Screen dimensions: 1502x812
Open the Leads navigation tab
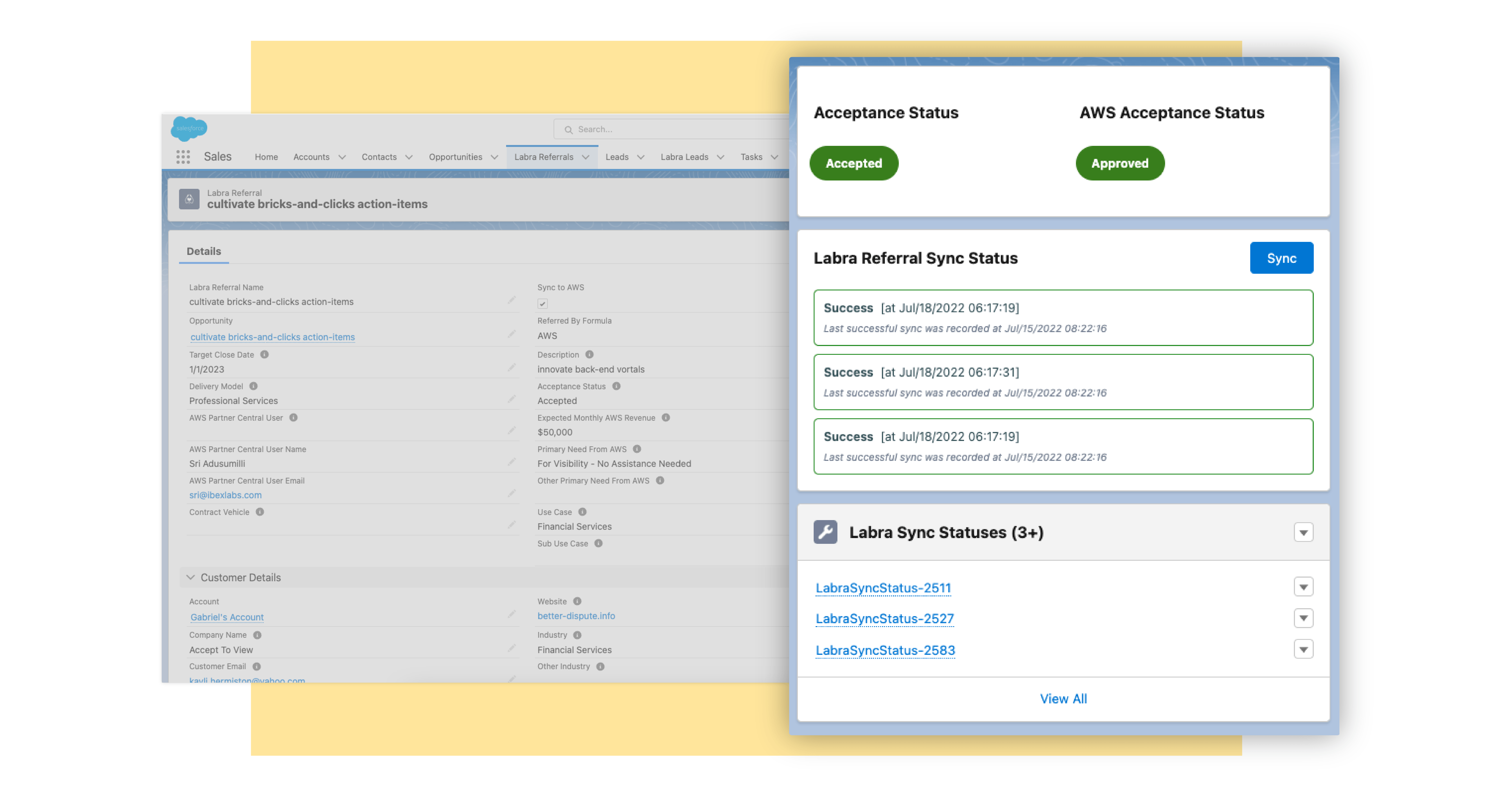click(x=617, y=157)
